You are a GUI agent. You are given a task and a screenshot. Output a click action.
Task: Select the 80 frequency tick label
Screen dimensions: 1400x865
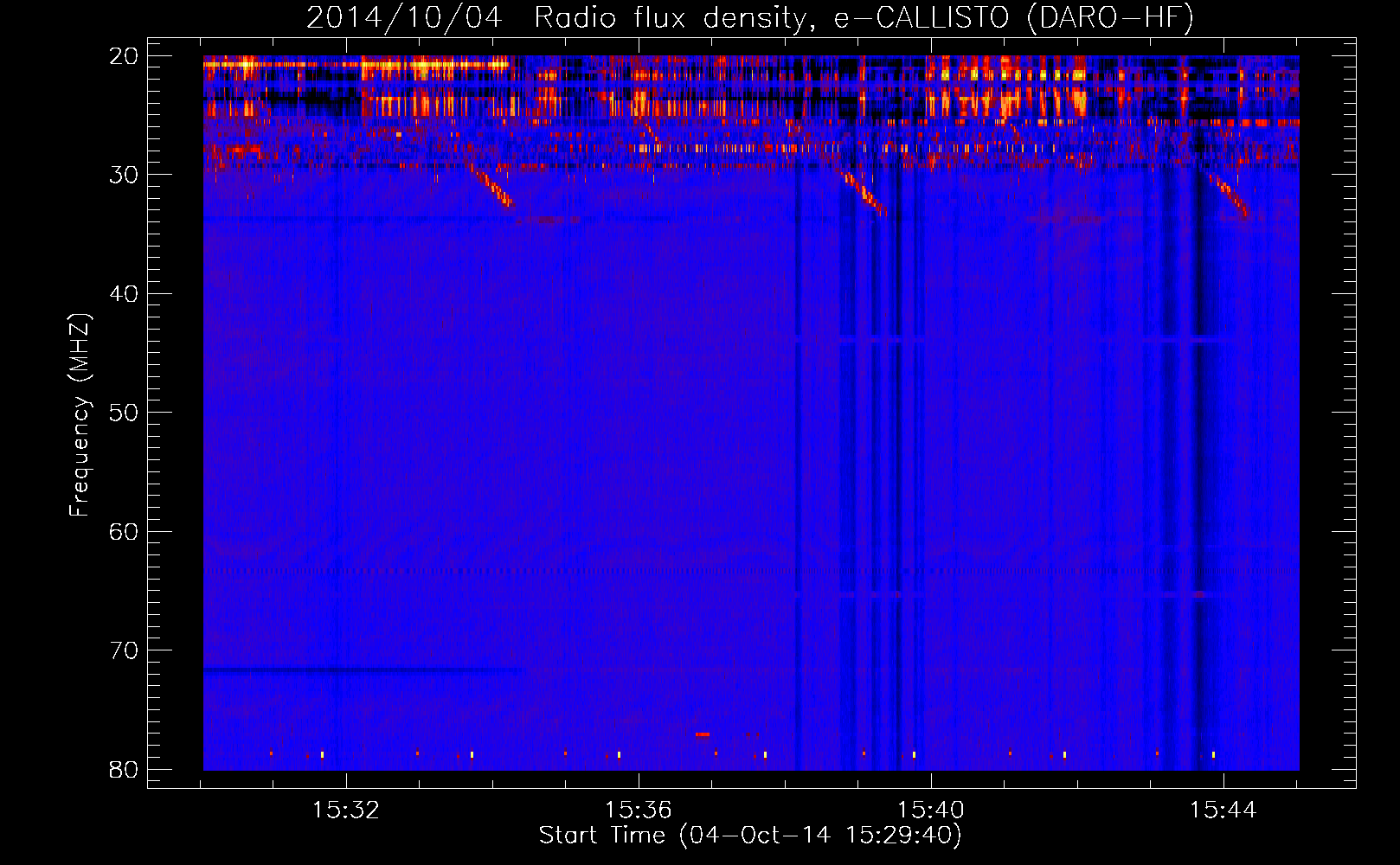coord(125,769)
